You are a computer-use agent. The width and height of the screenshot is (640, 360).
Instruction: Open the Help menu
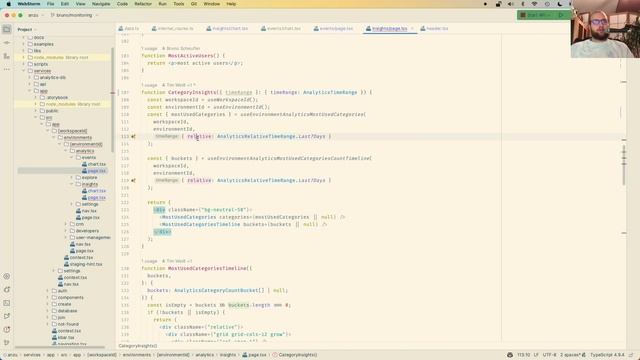pyautogui.click(x=231, y=4)
